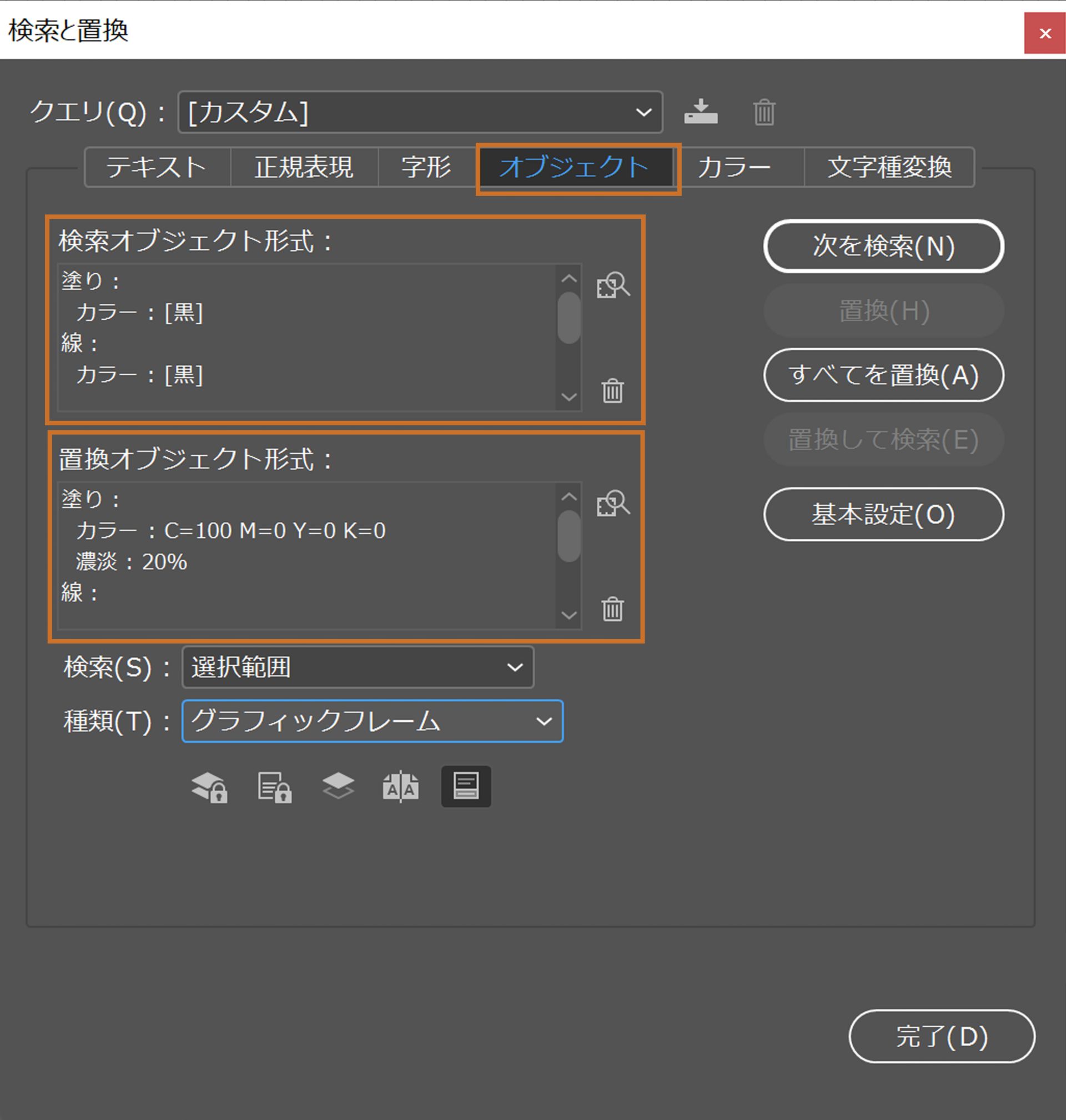
Task: Toggle include locked layers icon
Action: [x=209, y=787]
